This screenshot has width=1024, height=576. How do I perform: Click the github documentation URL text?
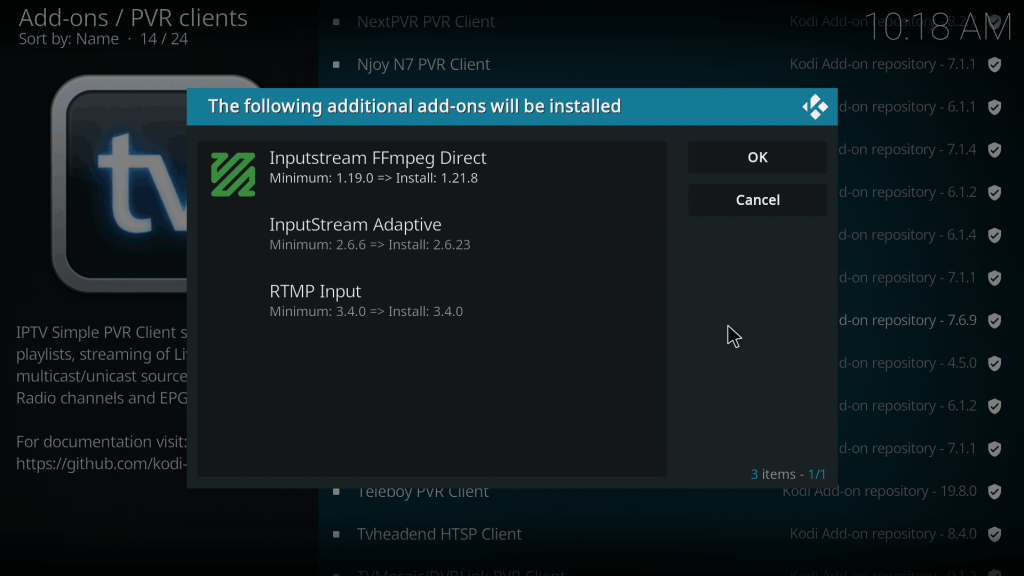[101, 464]
